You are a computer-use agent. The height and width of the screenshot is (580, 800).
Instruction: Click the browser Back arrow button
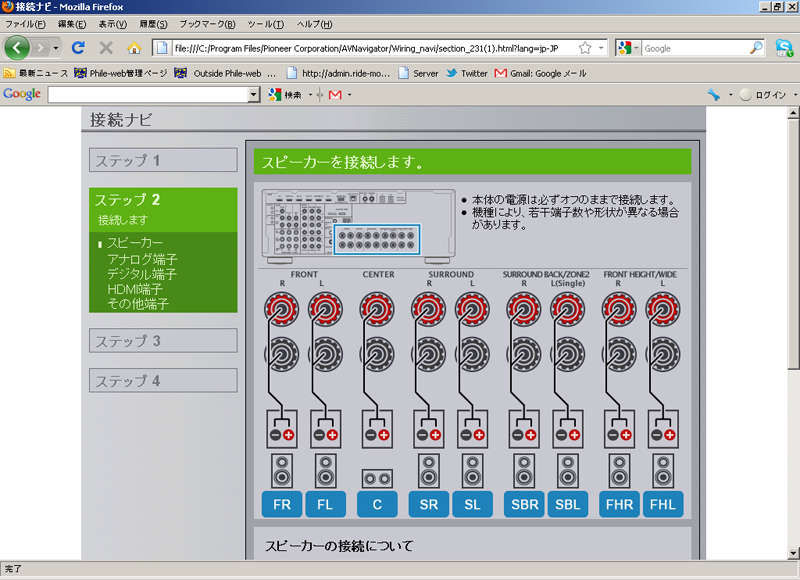(17, 48)
